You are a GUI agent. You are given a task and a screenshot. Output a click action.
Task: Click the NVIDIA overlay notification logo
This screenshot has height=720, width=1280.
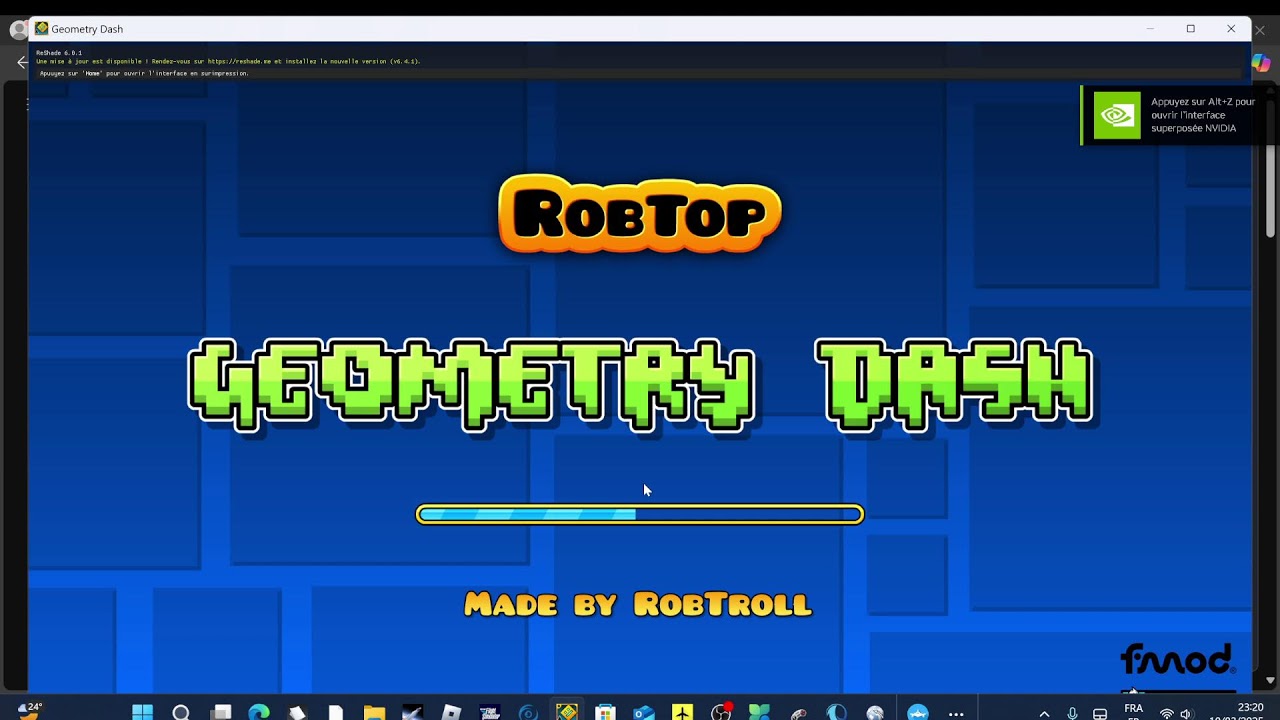point(1116,116)
